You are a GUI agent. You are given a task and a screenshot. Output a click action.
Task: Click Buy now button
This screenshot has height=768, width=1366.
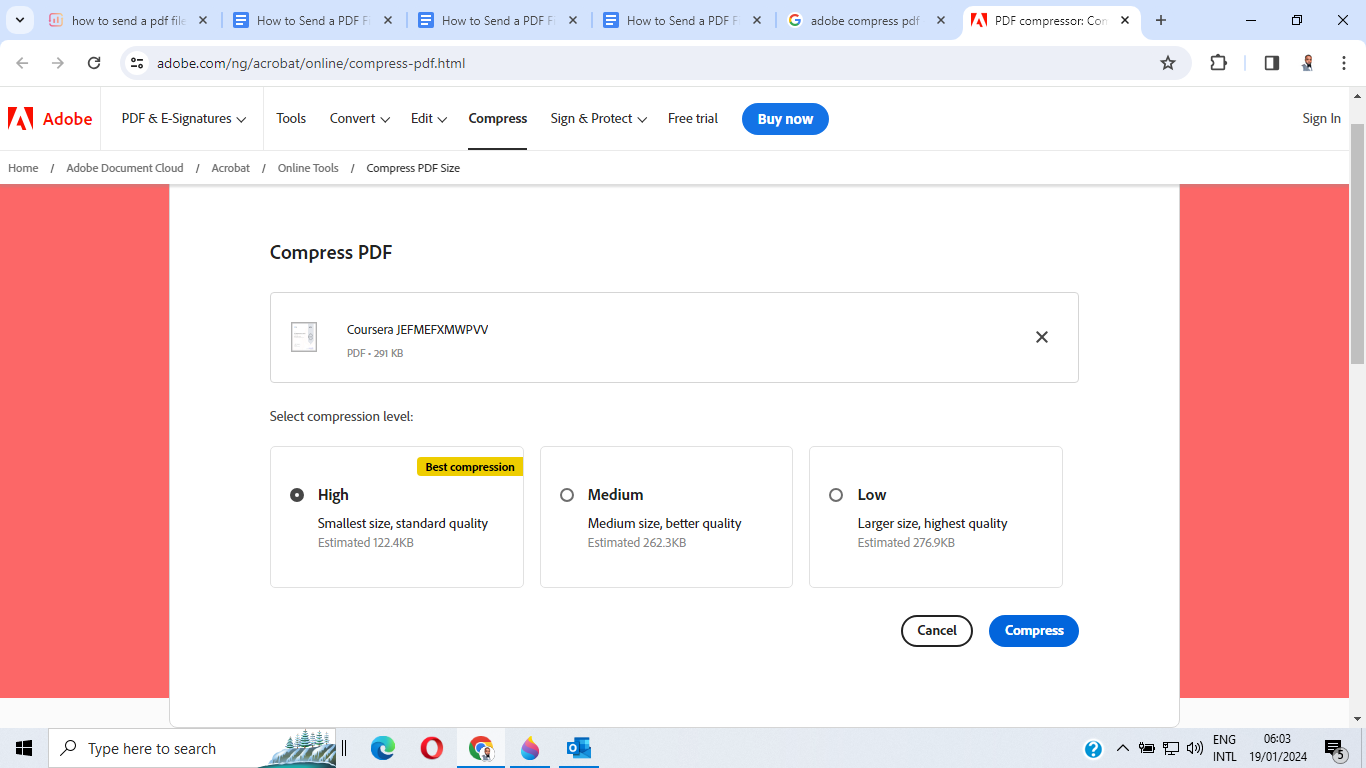pyautogui.click(x=785, y=119)
